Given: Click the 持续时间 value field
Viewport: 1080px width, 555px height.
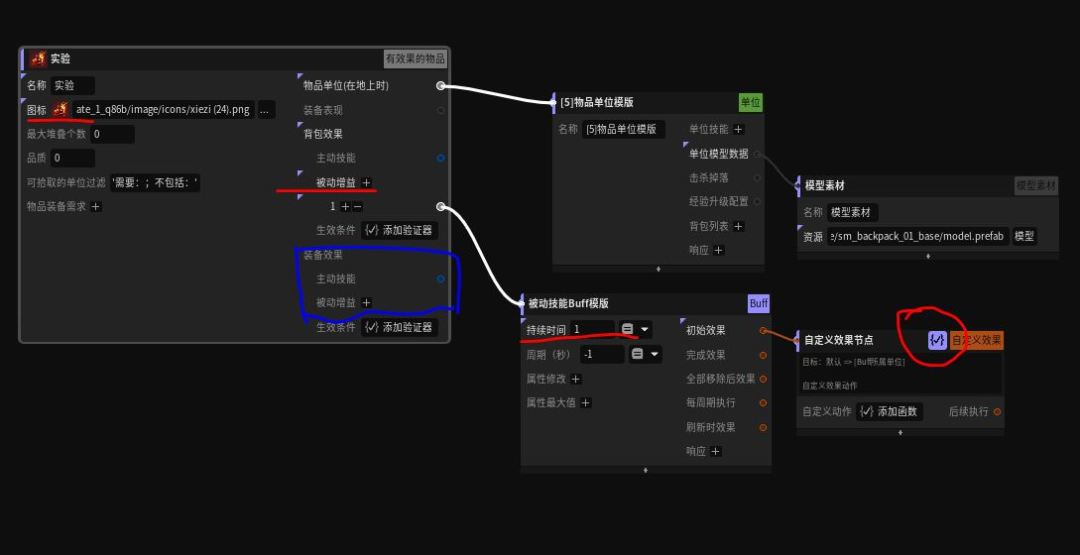Looking at the screenshot, I should pos(592,330).
